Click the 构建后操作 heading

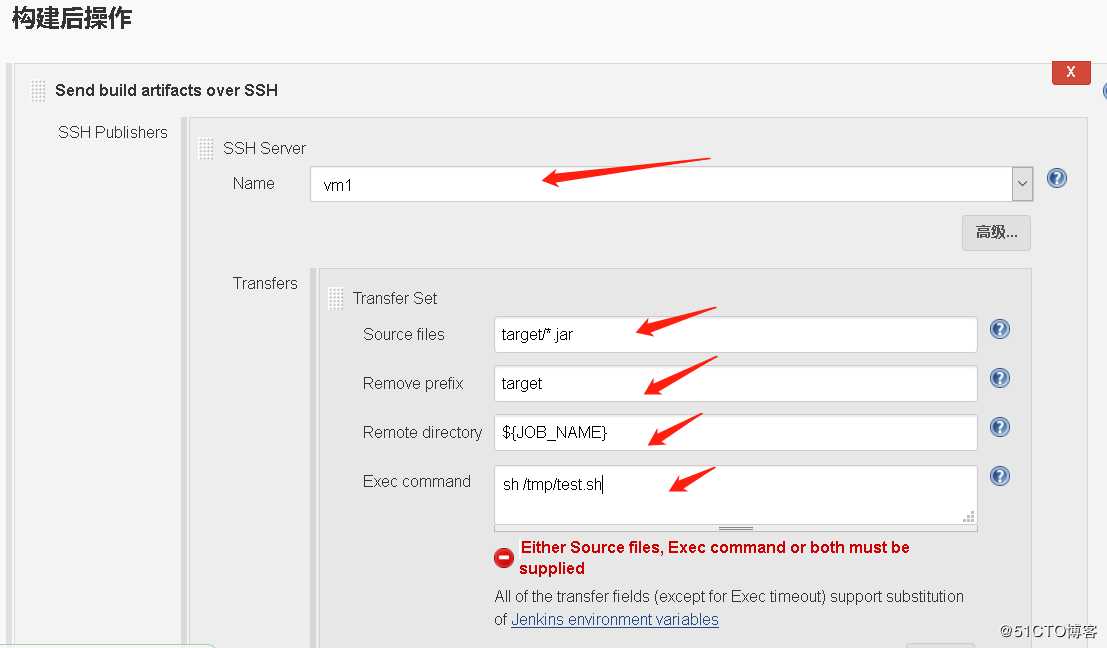pyautogui.click(x=72, y=18)
